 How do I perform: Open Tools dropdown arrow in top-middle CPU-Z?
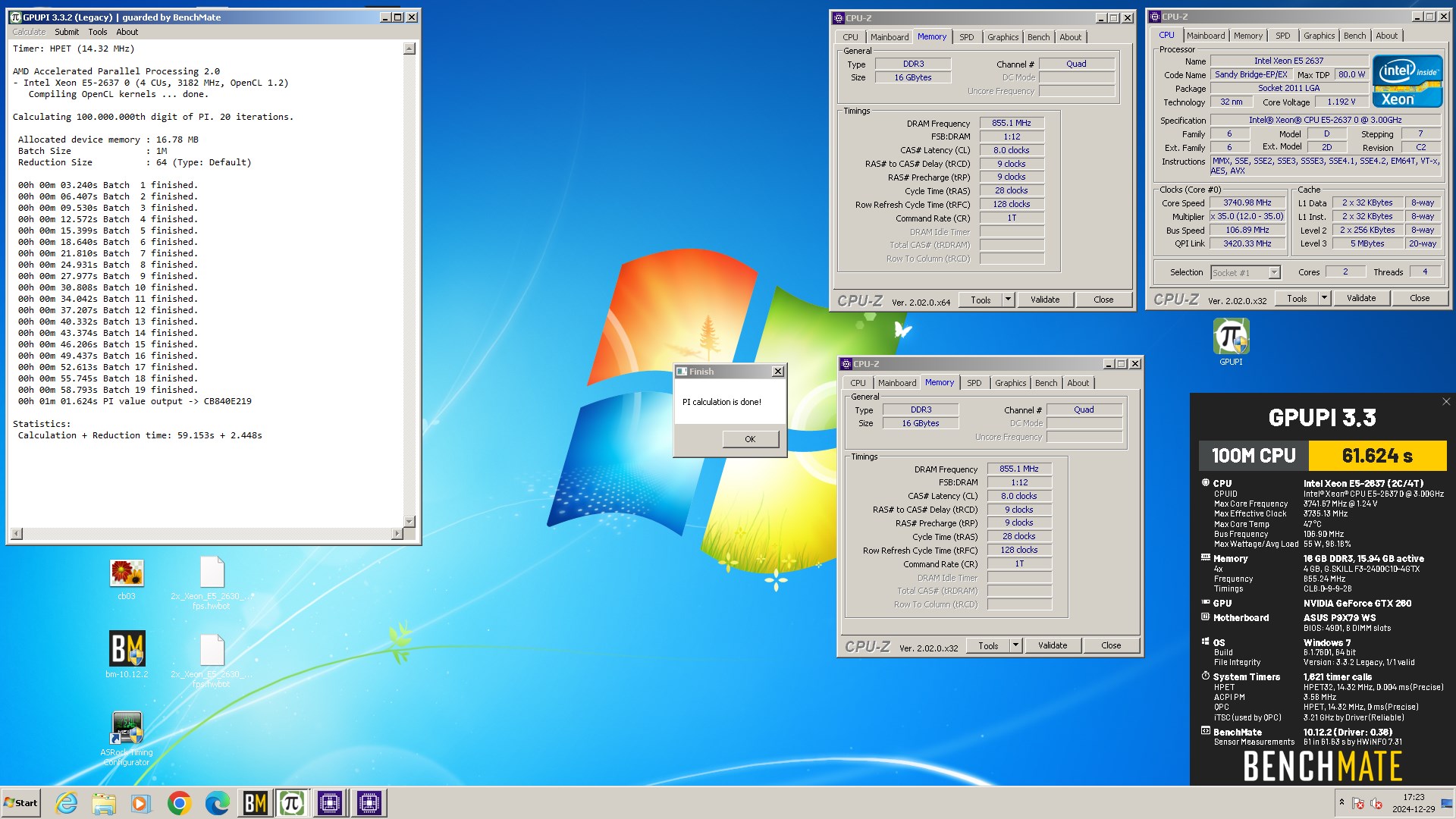(1008, 300)
